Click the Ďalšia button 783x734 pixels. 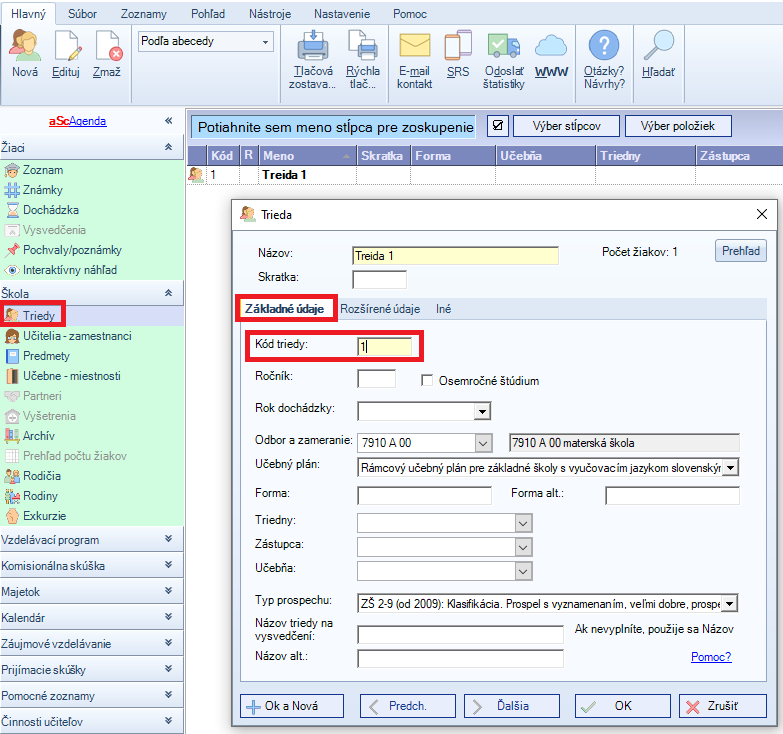pos(511,706)
